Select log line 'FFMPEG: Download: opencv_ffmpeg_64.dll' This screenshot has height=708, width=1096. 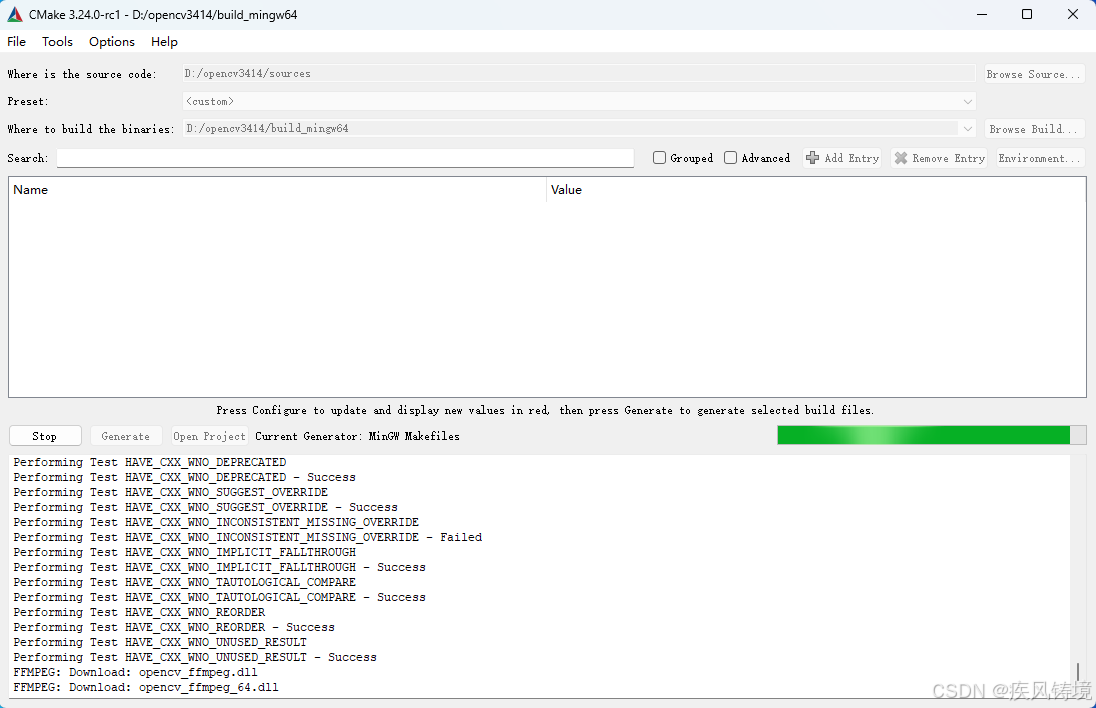145,687
